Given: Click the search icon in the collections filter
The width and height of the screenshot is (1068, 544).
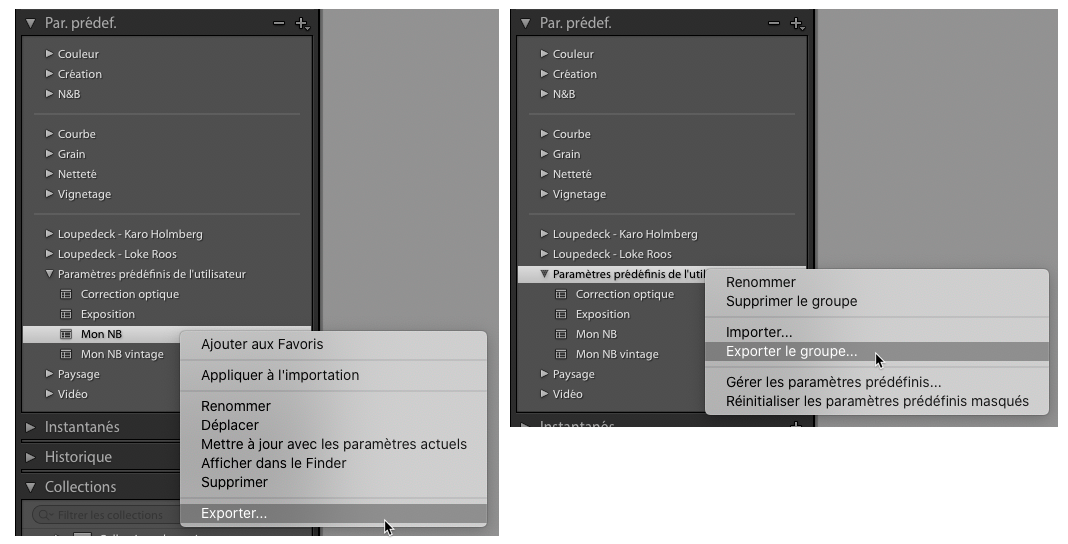Looking at the screenshot, I should [43, 515].
